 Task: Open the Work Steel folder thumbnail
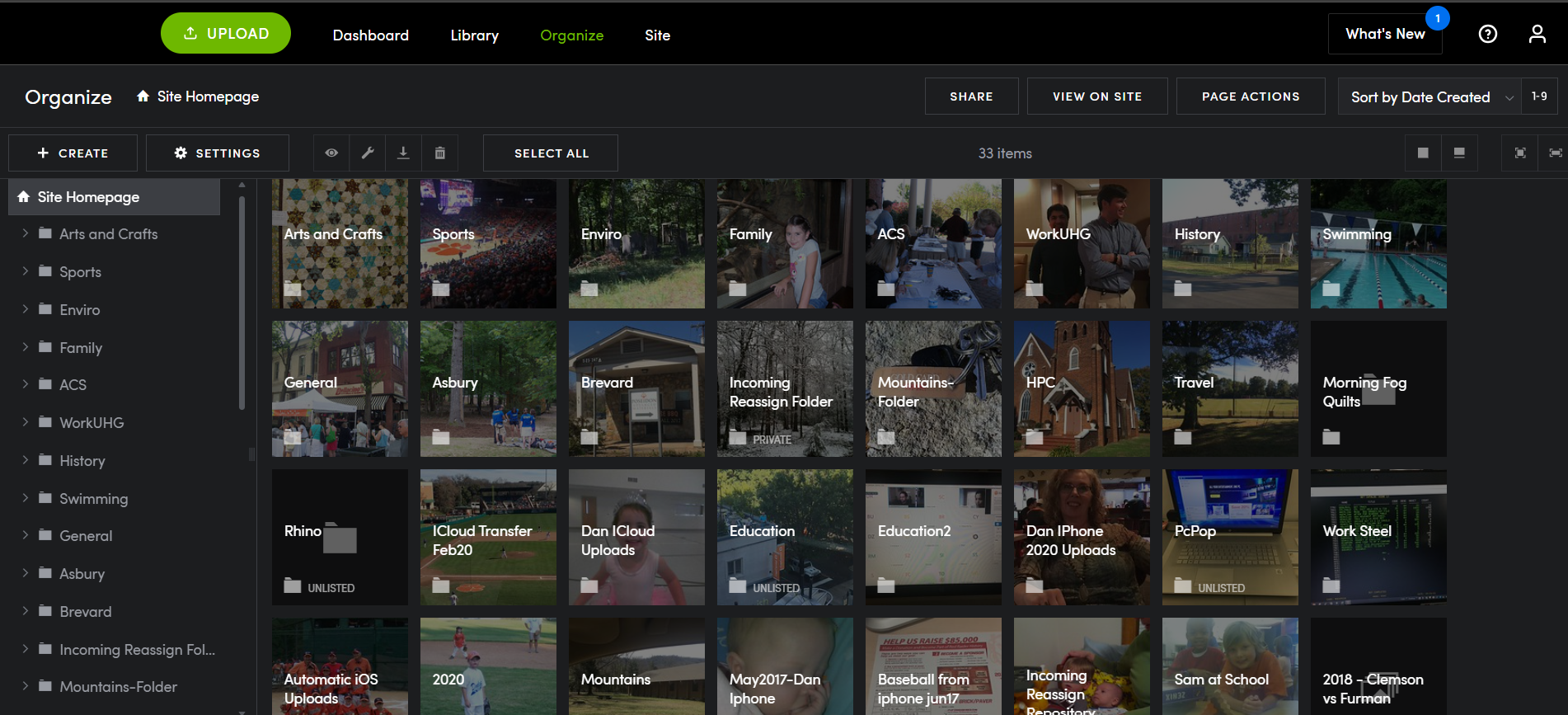1378,537
